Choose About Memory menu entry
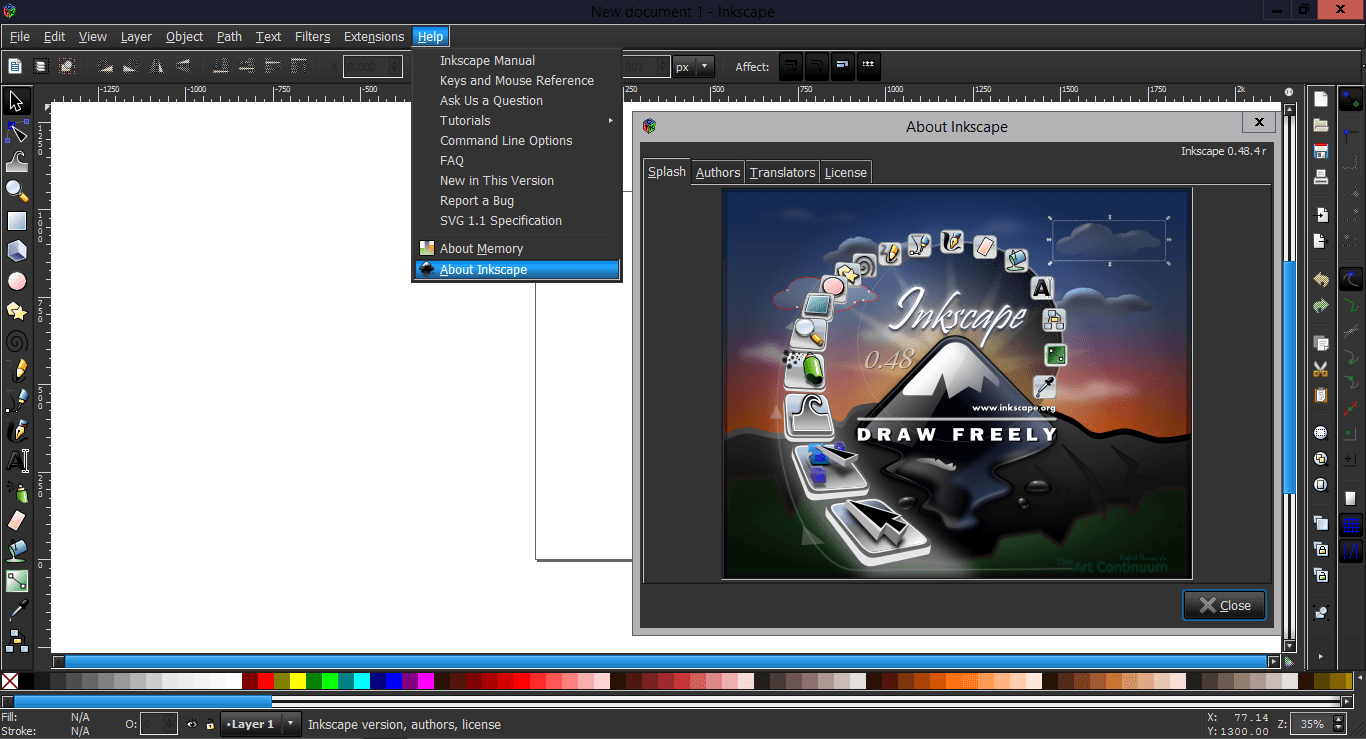The width and height of the screenshot is (1366, 739). pos(517,249)
